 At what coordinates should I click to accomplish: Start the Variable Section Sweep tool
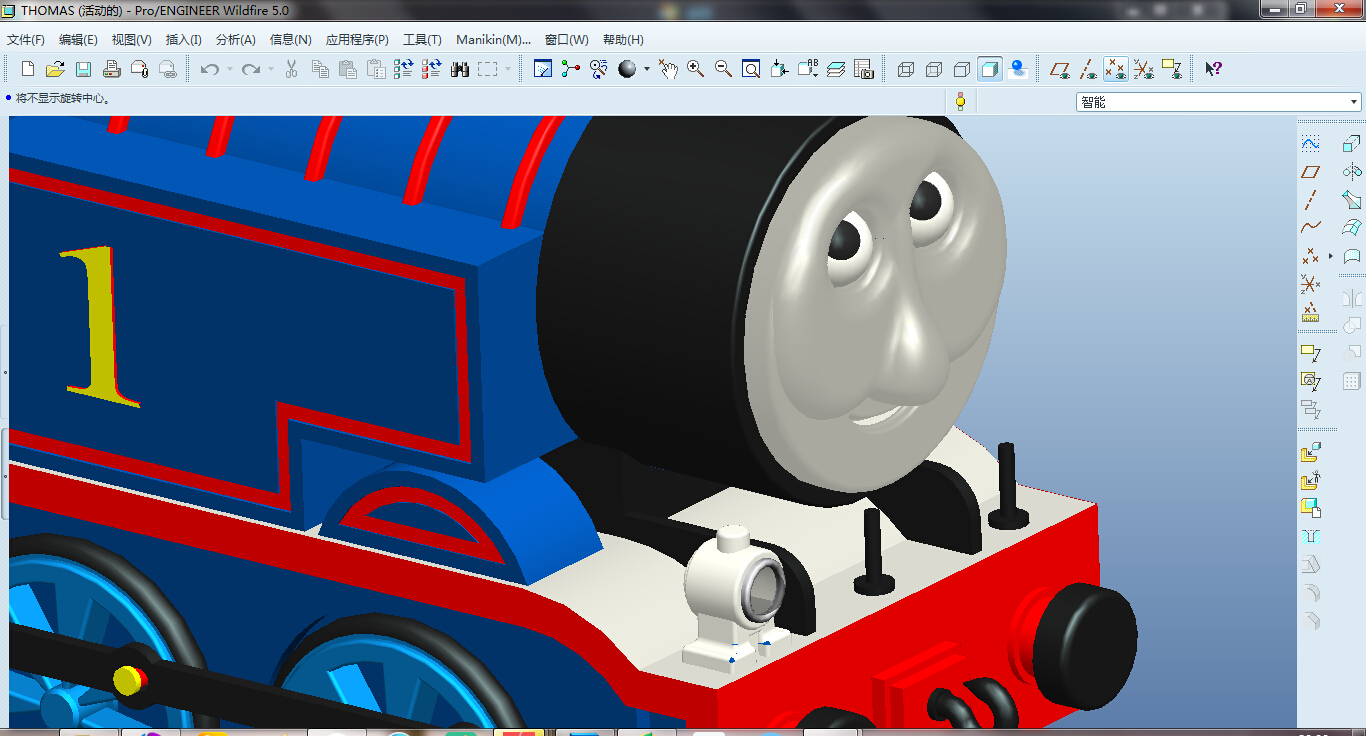(x=1352, y=200)
